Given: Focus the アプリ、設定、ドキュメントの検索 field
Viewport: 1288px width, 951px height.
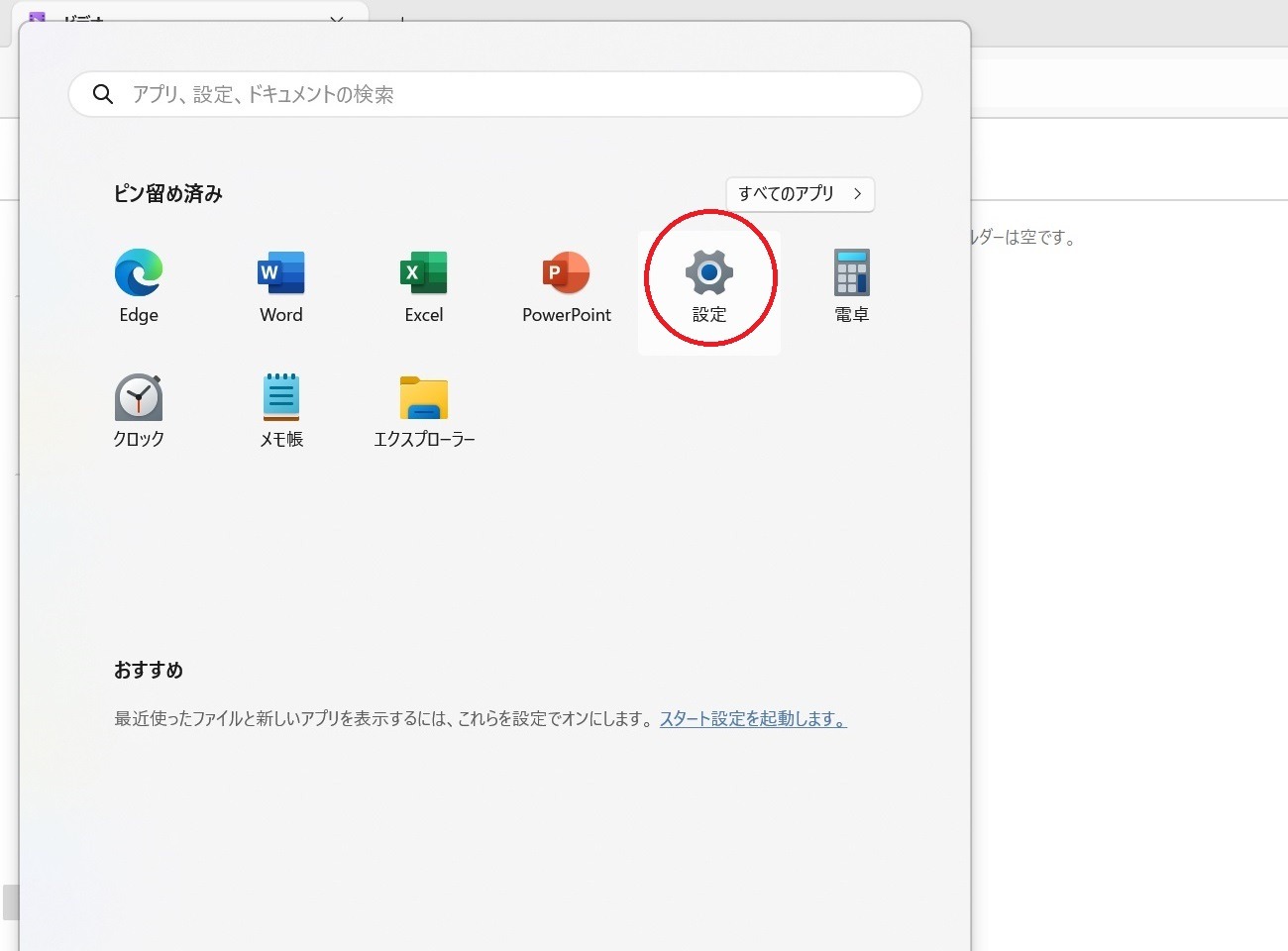Looking at the screenshot, I should pyautogui.click(x=495, y=94).
